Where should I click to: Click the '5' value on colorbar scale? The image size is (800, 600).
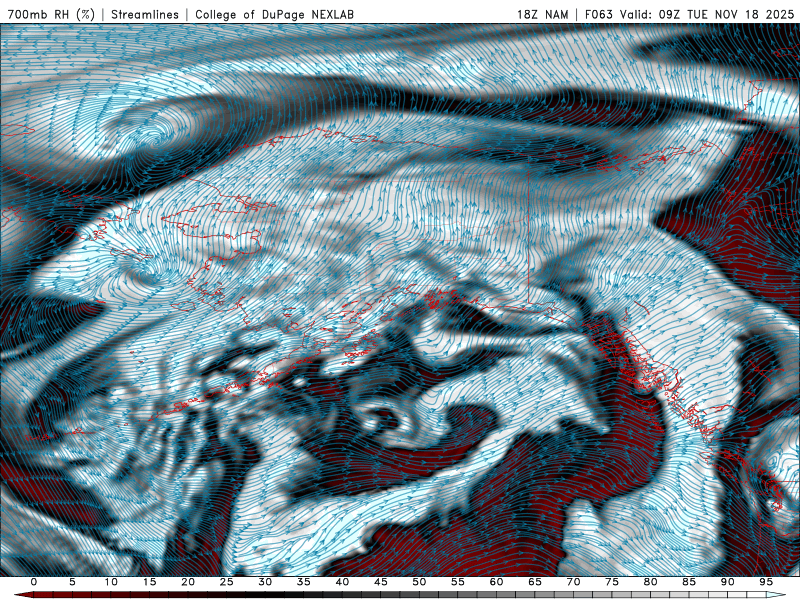click(x=72, y=582)
